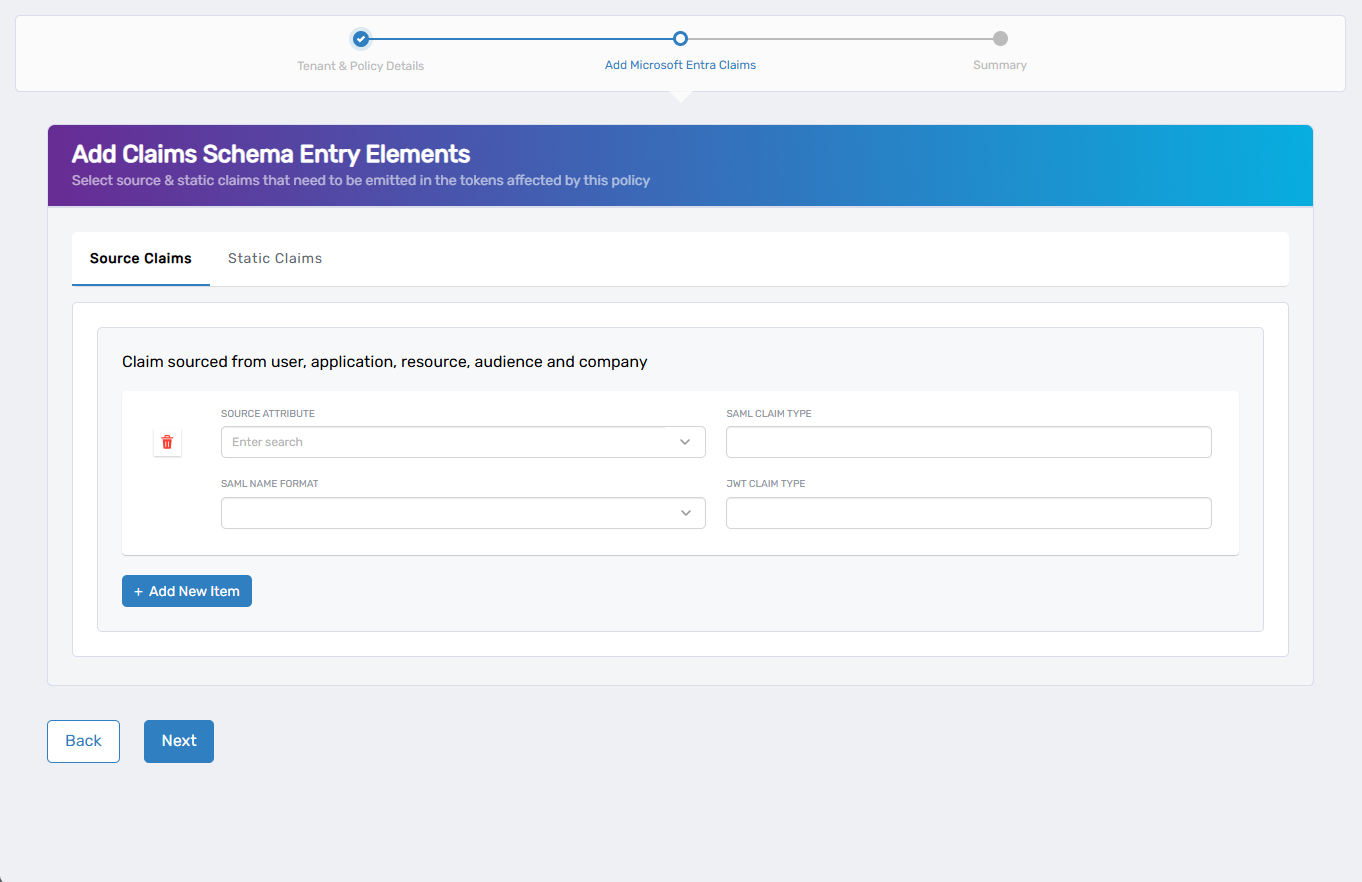The image size is (1362, 882).
Task: Proceed with the Next button
Action: tap(179, 741)
